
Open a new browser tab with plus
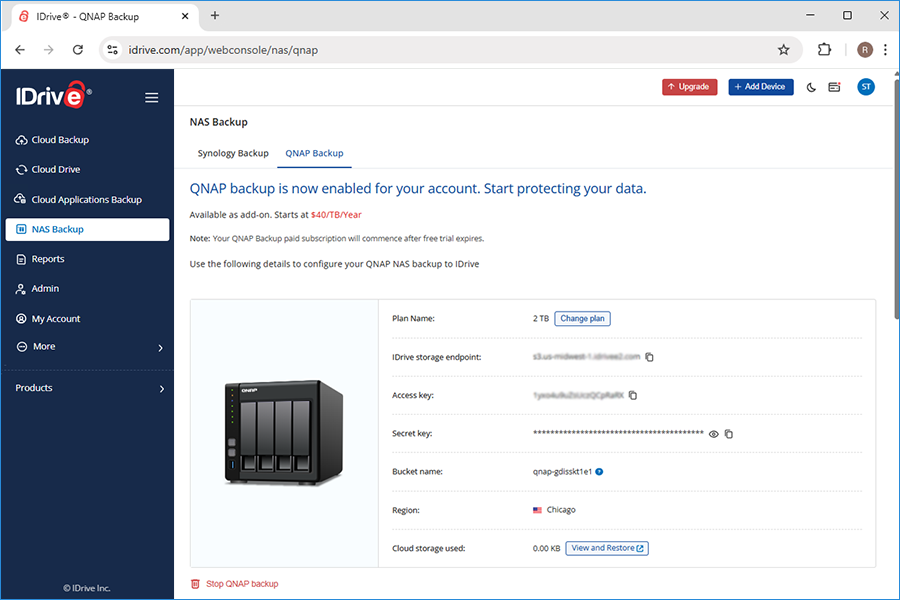(215, 16)
